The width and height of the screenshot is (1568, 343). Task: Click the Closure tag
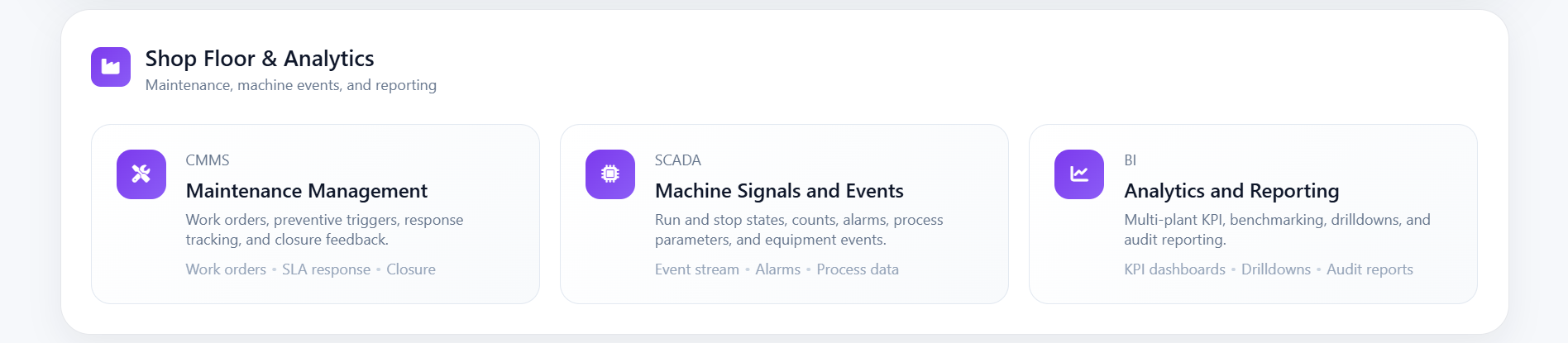(411, 269)
